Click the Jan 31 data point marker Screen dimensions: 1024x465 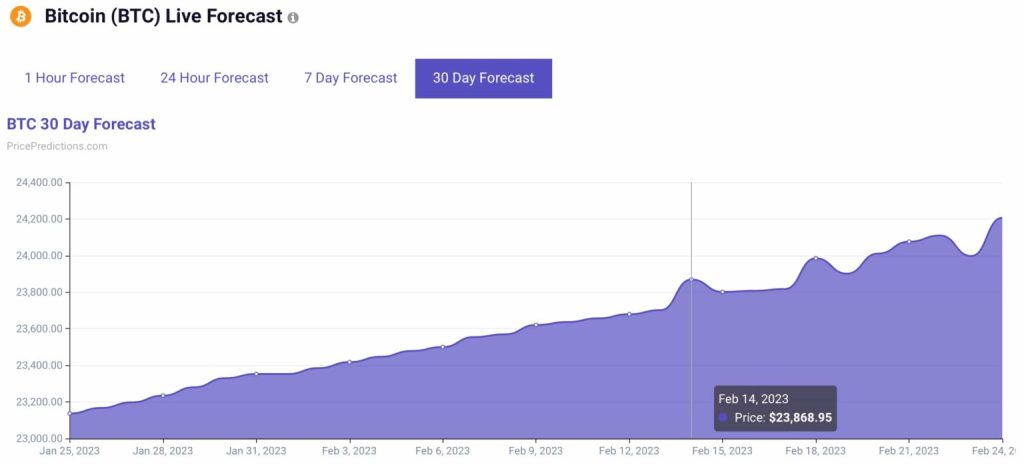click(x=256, y=374)
